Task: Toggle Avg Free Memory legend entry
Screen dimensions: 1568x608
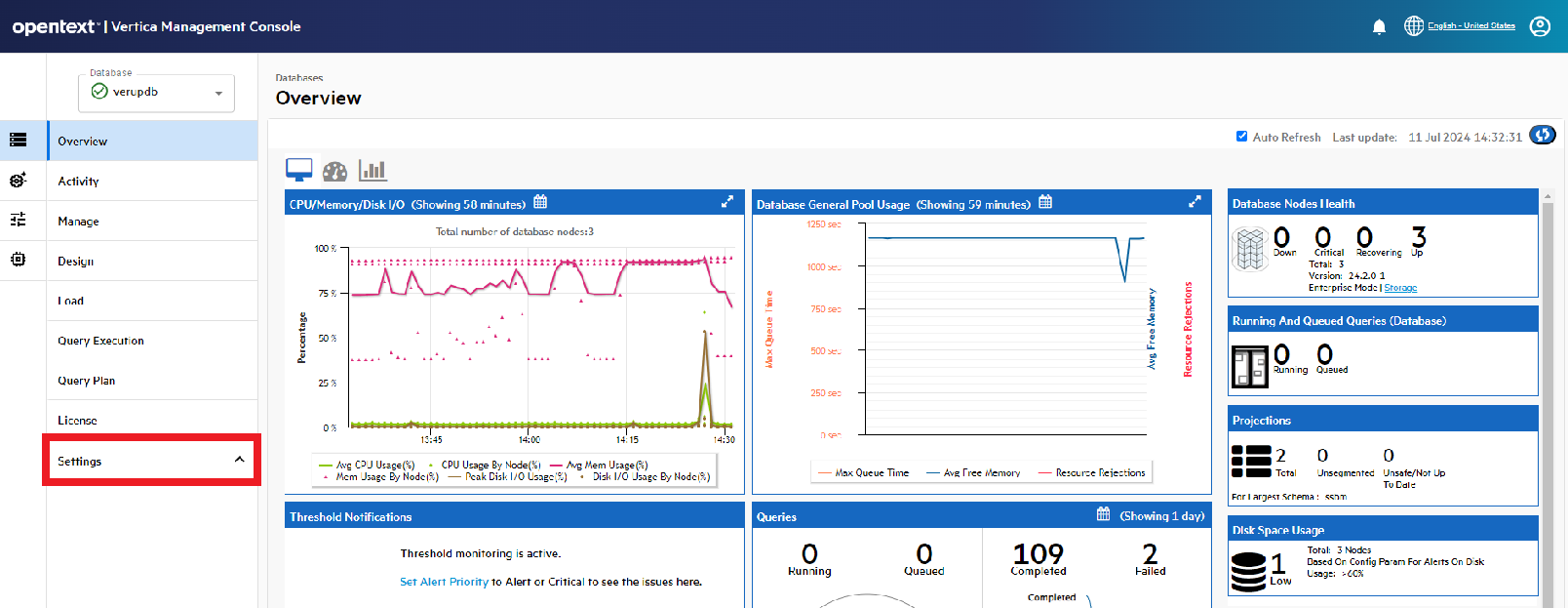Action: (x=973, y=473)
